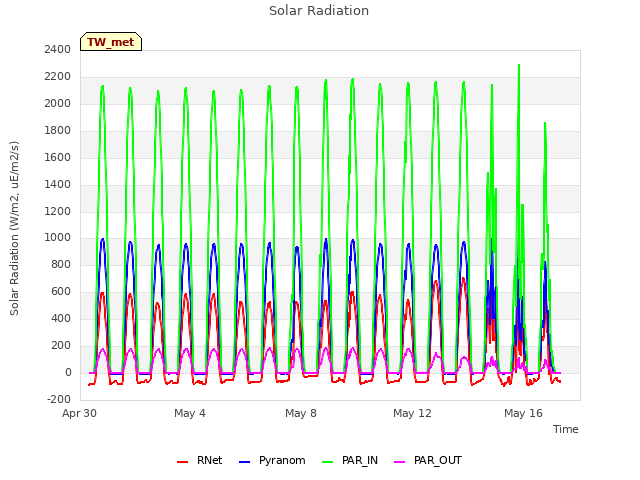Click the Time x-axis label
640x480 pixels.
565,429
